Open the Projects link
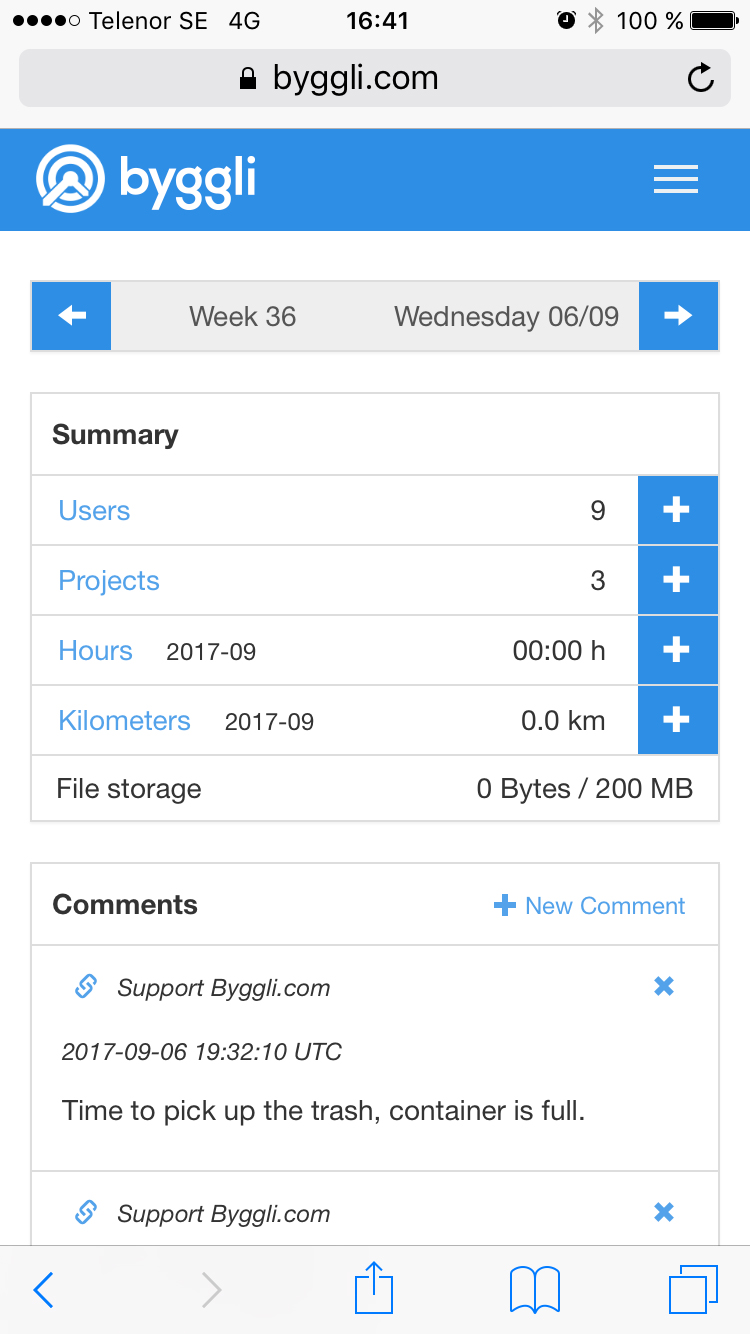This screenshot has width=750, height=1334. 109,581
